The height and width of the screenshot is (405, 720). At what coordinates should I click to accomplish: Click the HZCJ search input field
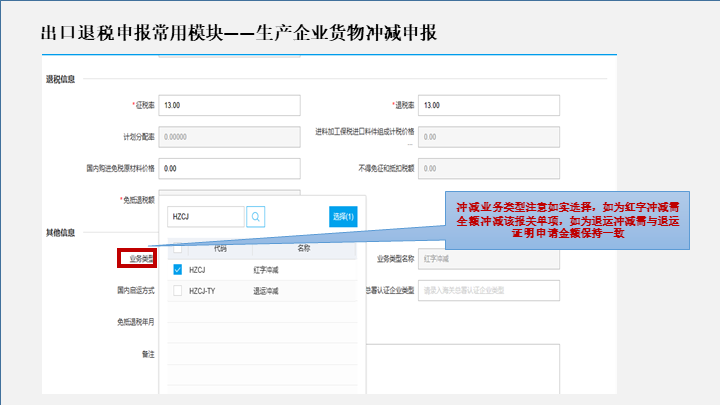(206, 217)
